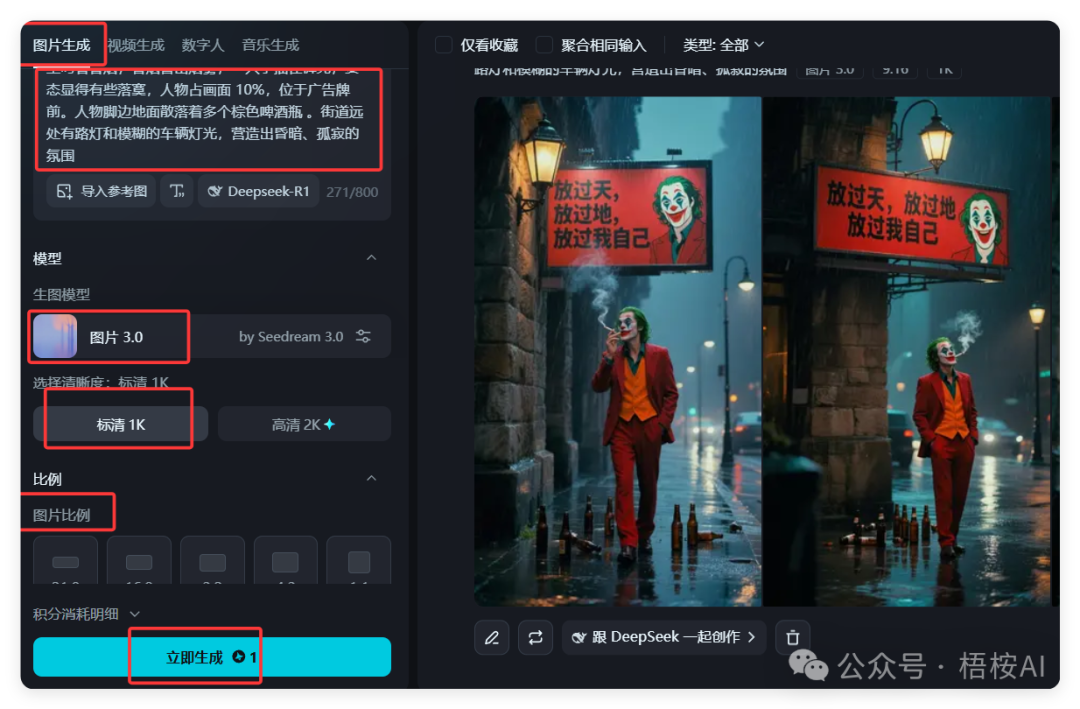Click 跟 DeepSeek 一起创作
This screenshot has height=709, width=1080.
(664, 637)
